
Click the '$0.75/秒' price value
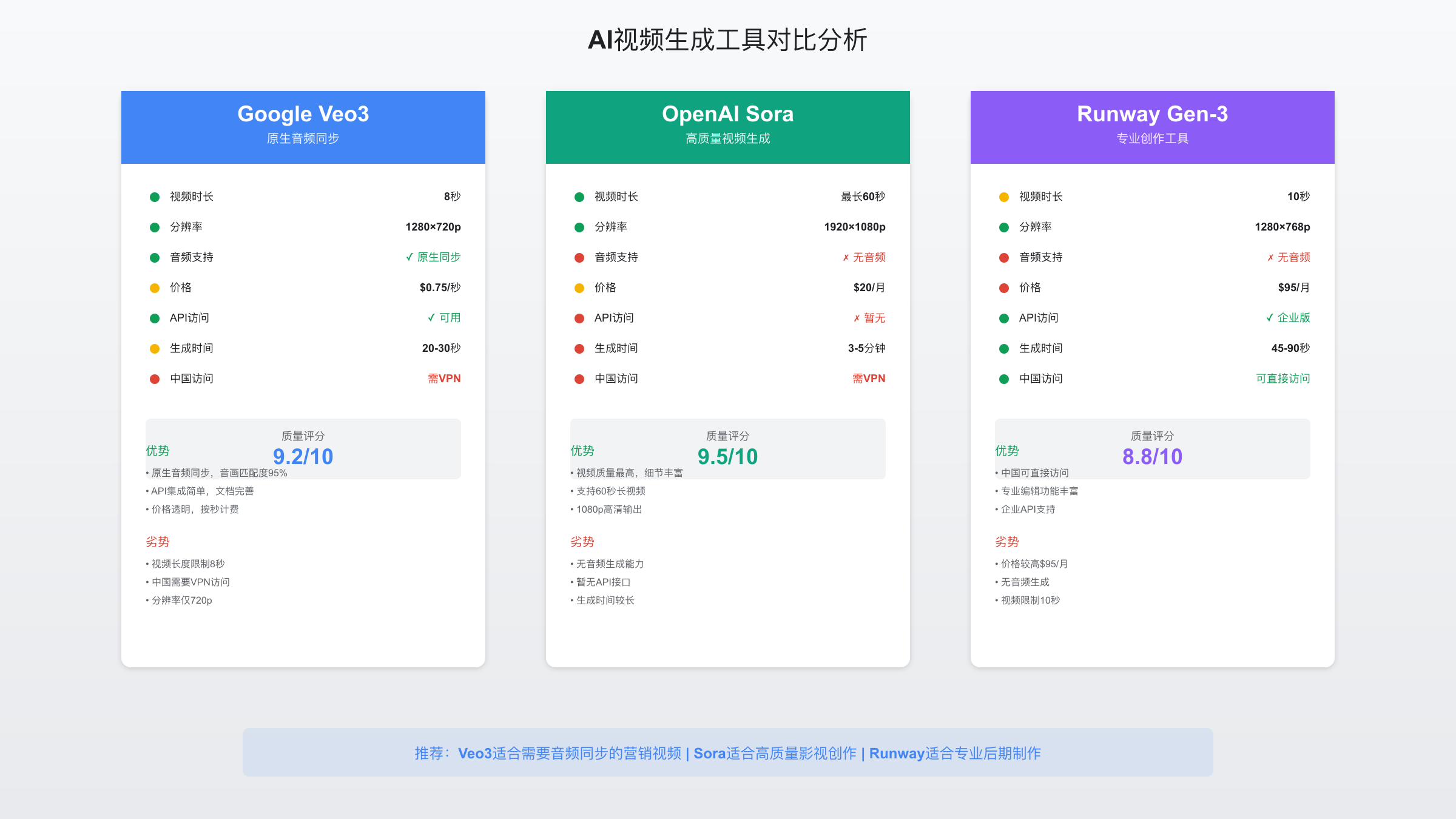click(440, 288)
